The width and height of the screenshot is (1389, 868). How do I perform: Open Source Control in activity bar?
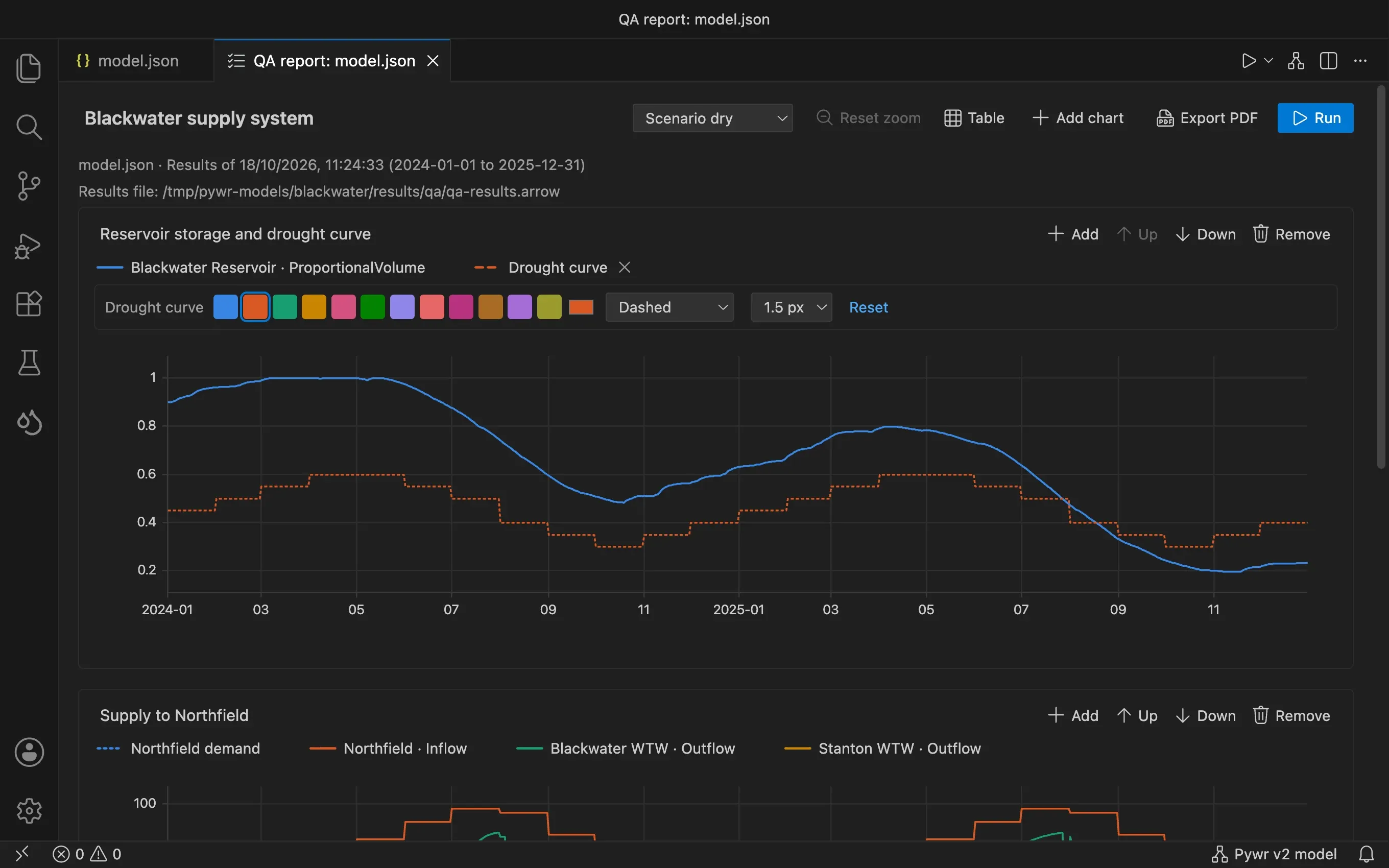29,186
